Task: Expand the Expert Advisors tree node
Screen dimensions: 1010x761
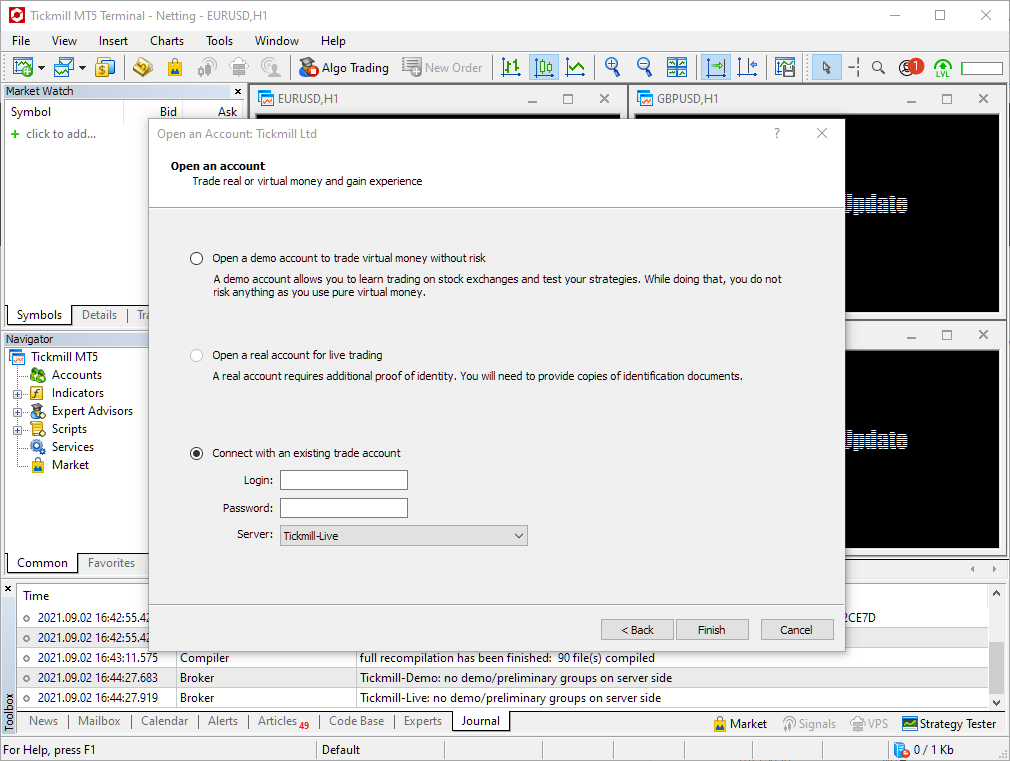Action: click(17, 412)
